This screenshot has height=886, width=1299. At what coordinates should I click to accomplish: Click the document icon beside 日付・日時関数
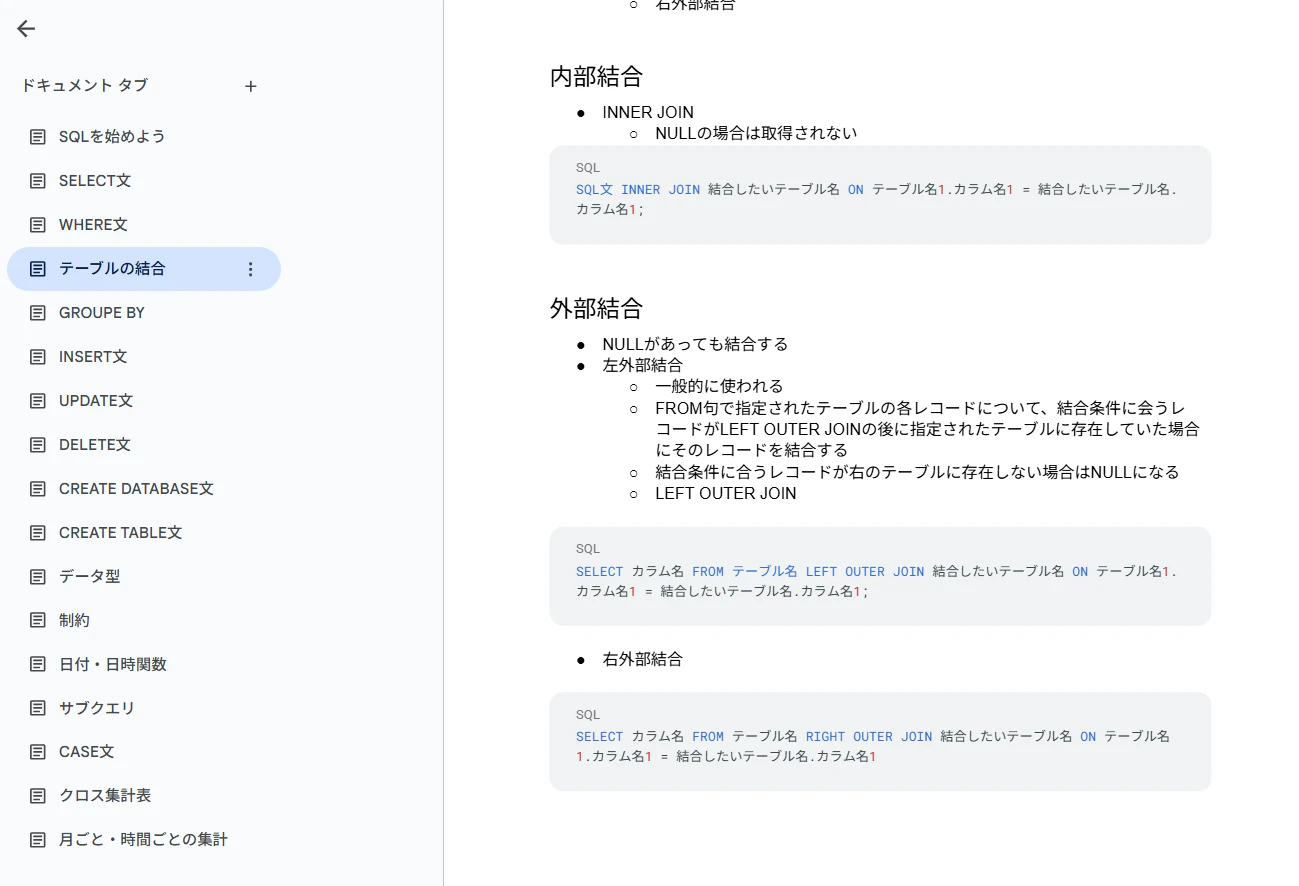coord(38,665)
